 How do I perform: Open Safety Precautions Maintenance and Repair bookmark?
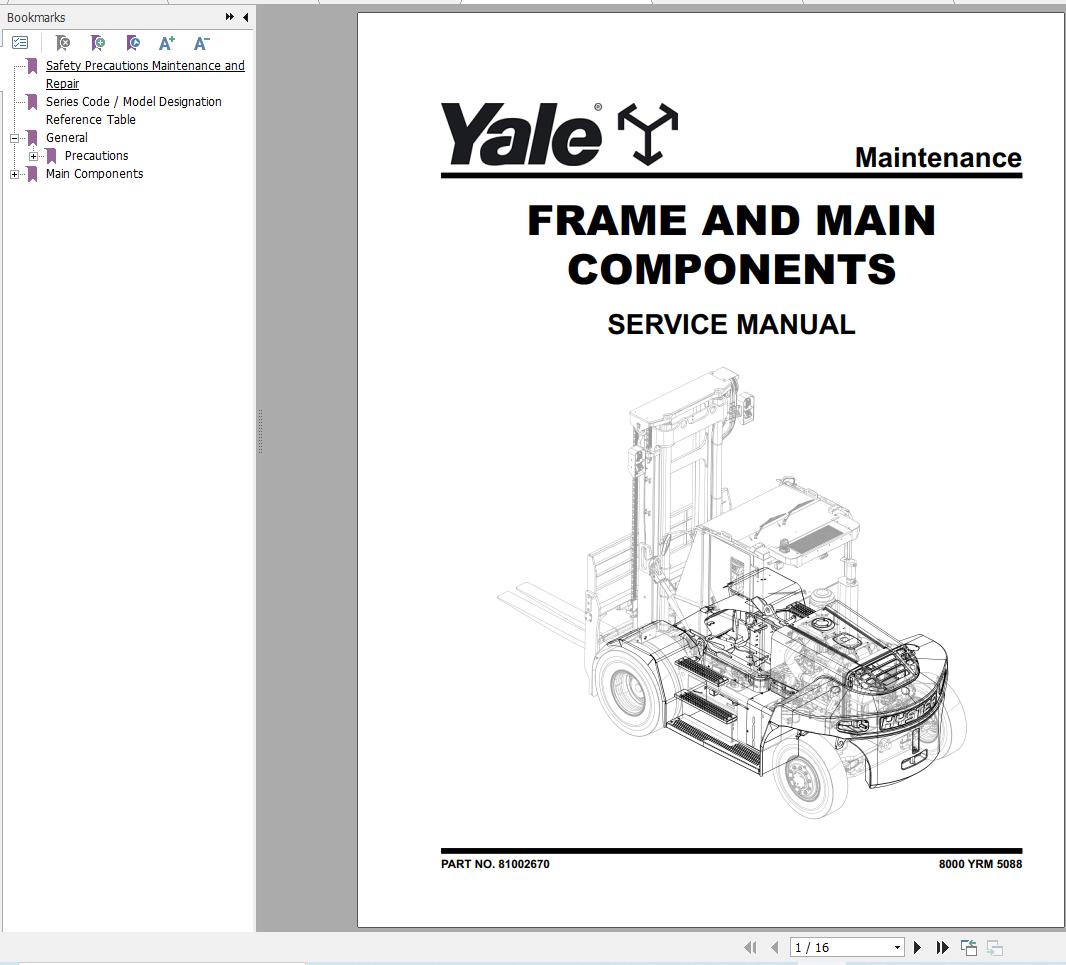146,66
